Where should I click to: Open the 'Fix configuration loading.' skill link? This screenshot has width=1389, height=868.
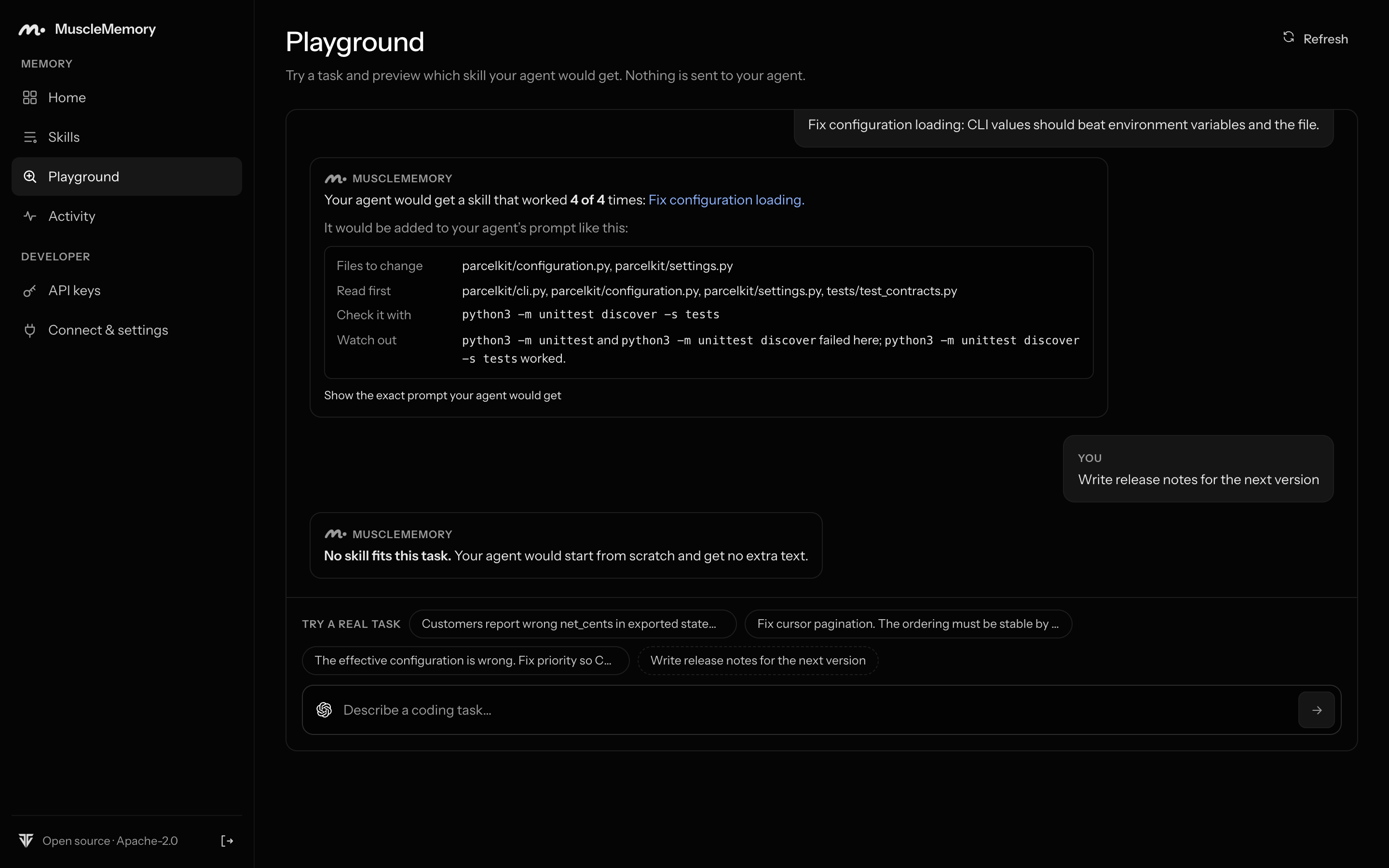726,200
